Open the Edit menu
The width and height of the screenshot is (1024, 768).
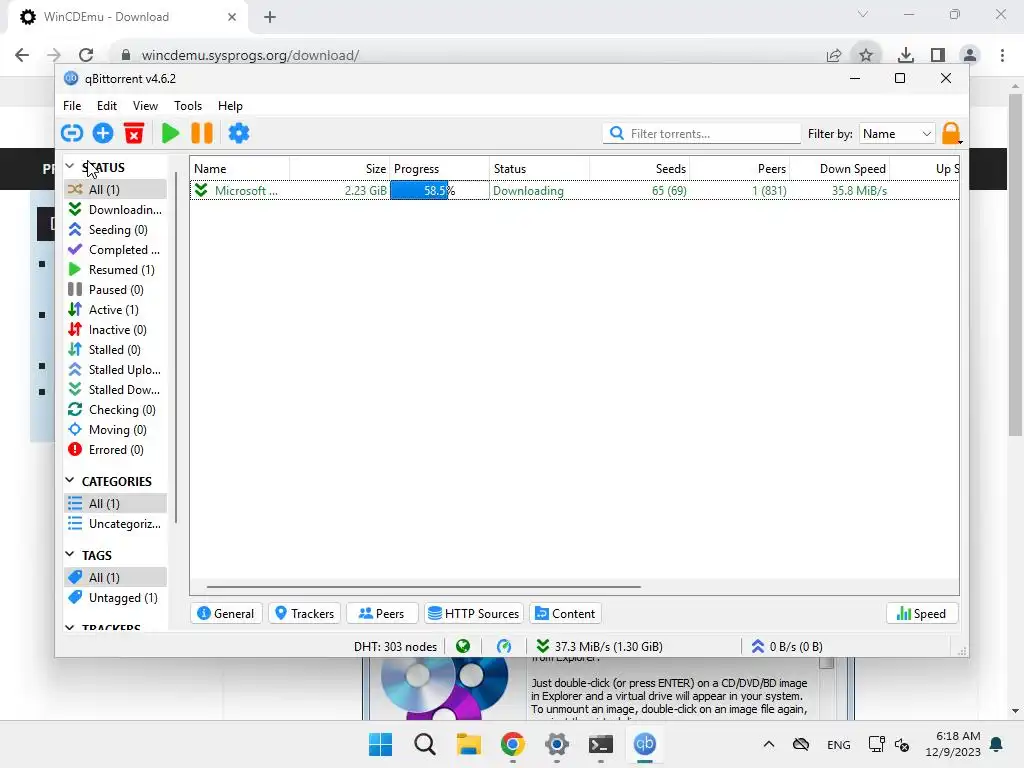[x=106, y=106]
